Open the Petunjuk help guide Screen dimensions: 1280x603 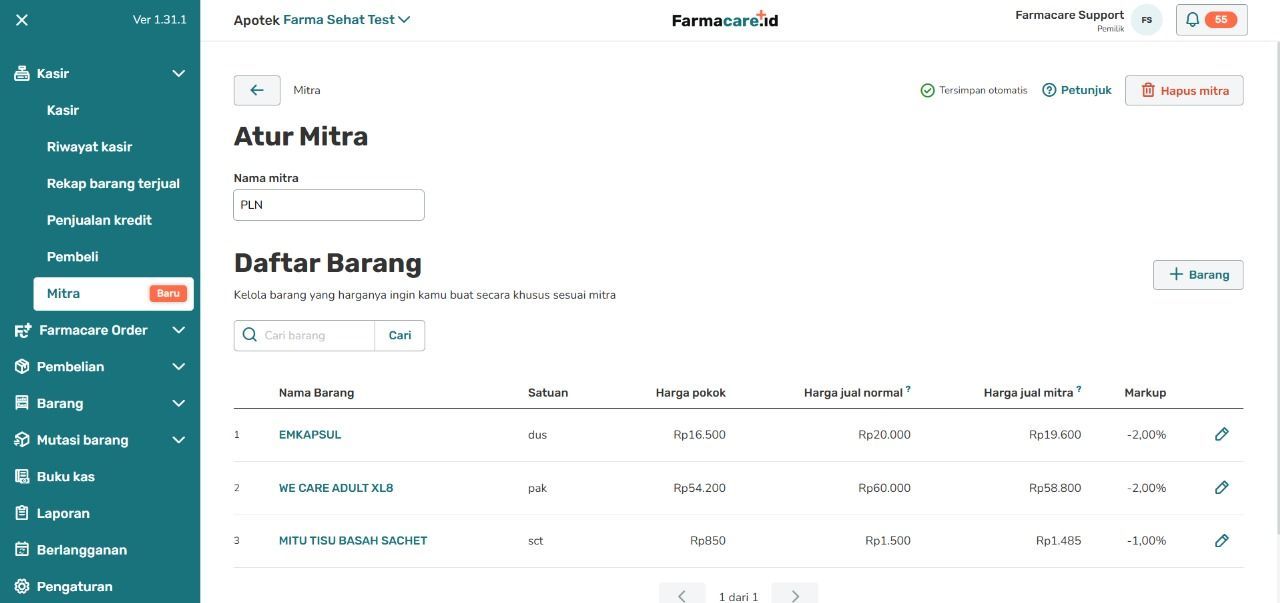1077,90
